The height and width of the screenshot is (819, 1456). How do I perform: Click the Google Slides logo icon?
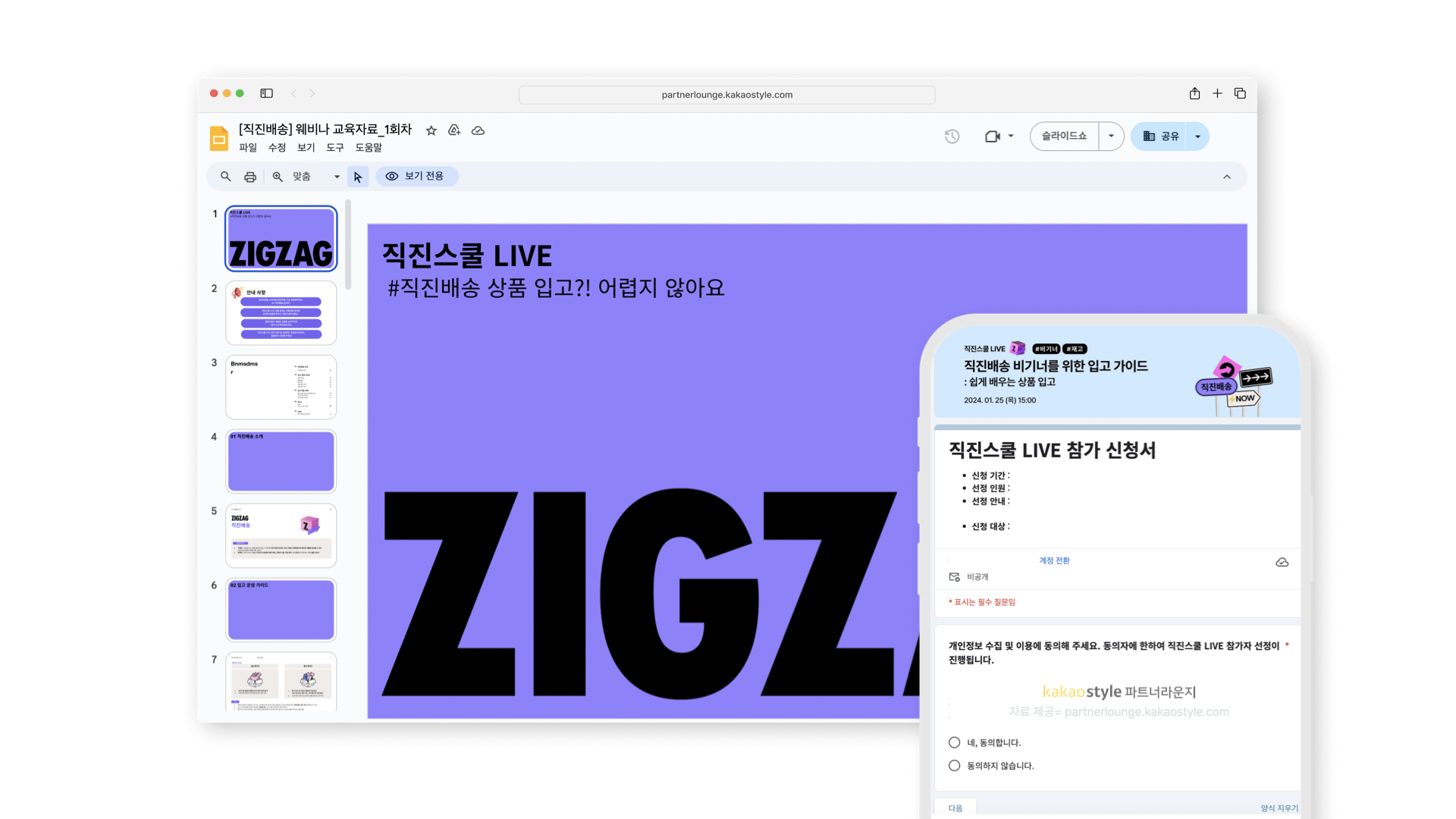218,138
